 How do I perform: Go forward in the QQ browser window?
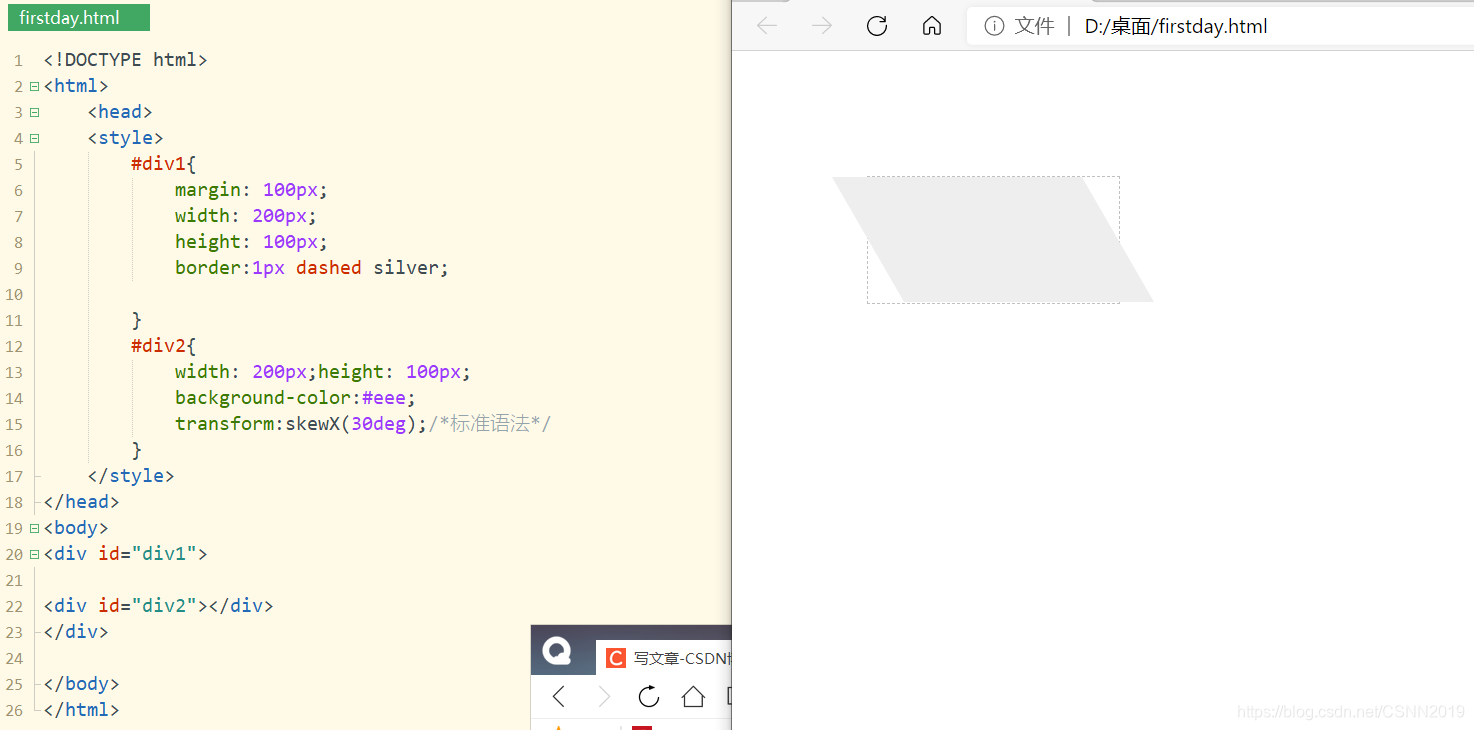point(604,697)
